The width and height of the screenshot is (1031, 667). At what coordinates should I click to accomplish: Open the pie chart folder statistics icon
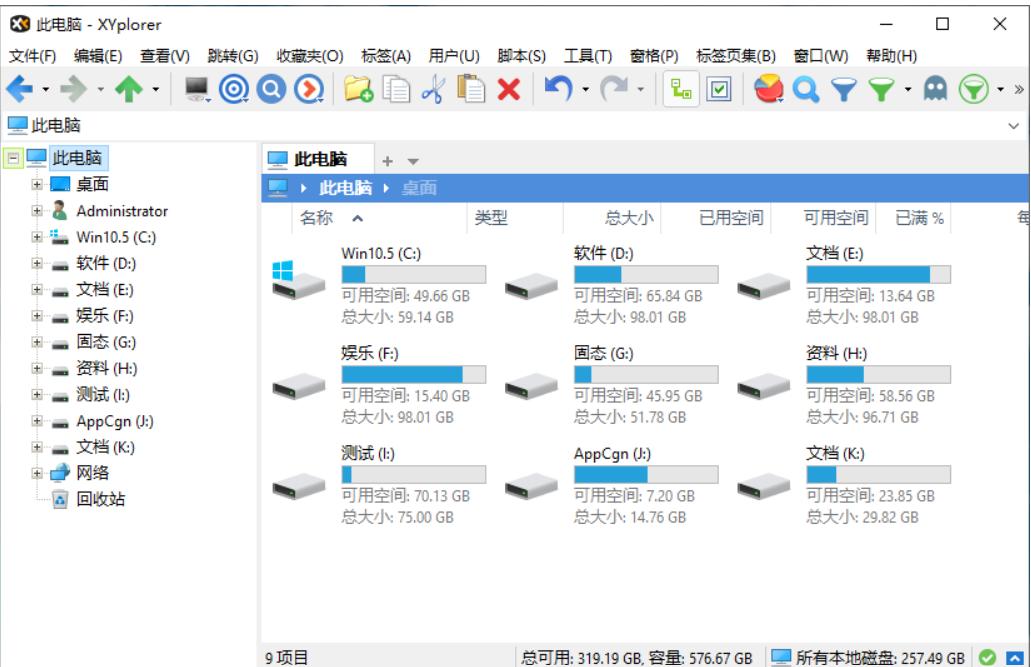[768, 89]
